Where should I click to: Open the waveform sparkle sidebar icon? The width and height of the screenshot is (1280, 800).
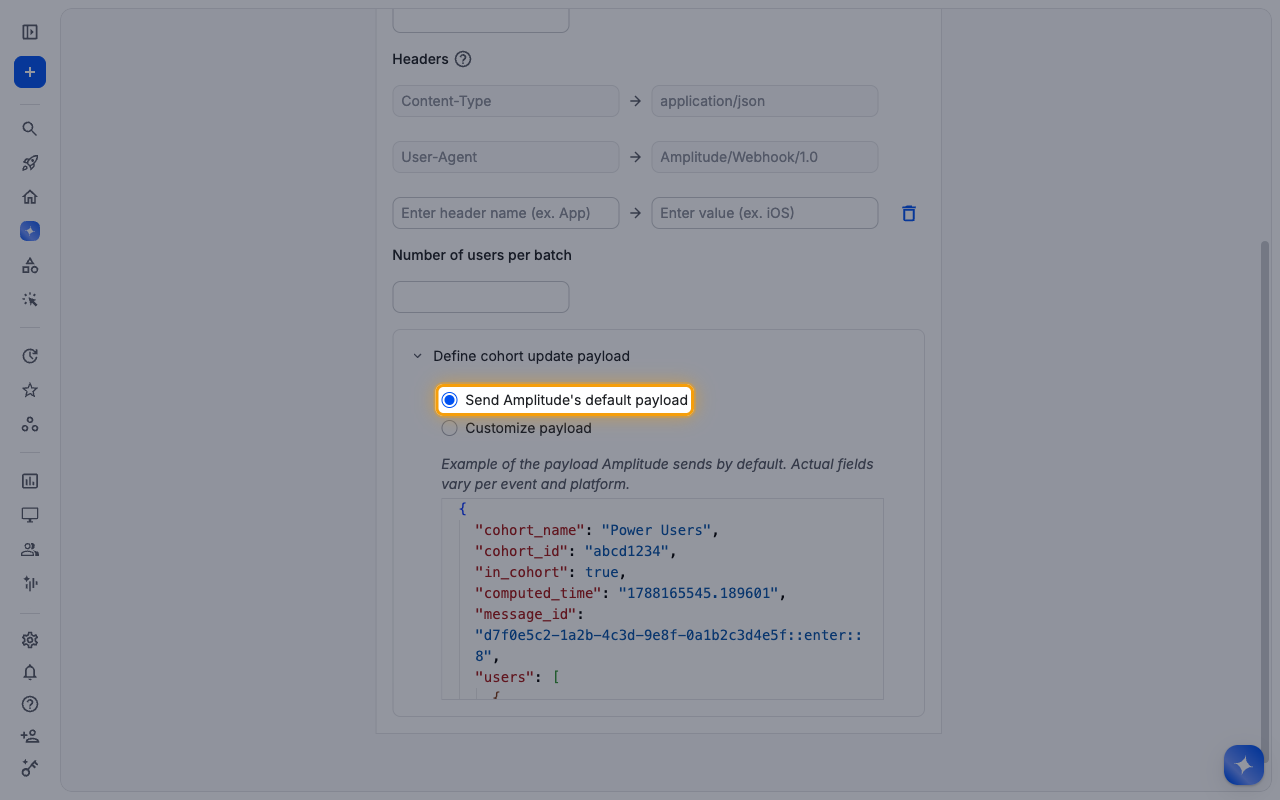[x=30, y=583]
